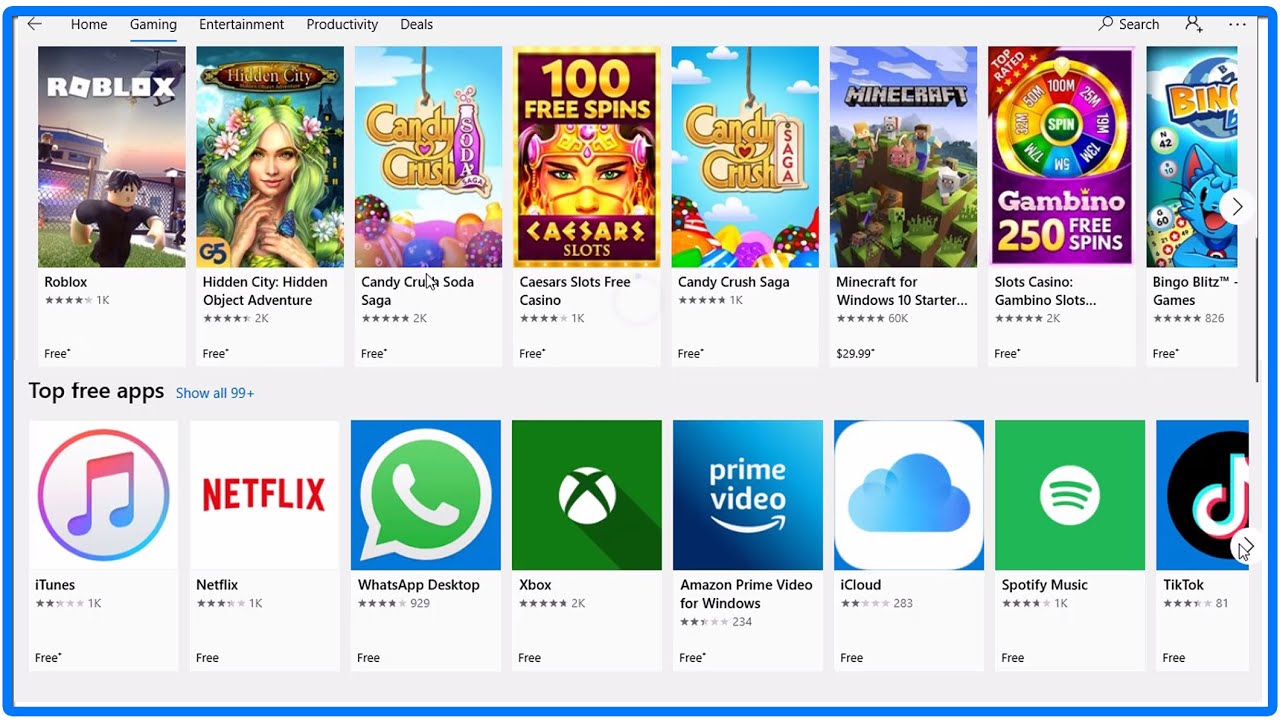Click the Show all 99+ link
Screen dimensions: 1280x720
215,393
